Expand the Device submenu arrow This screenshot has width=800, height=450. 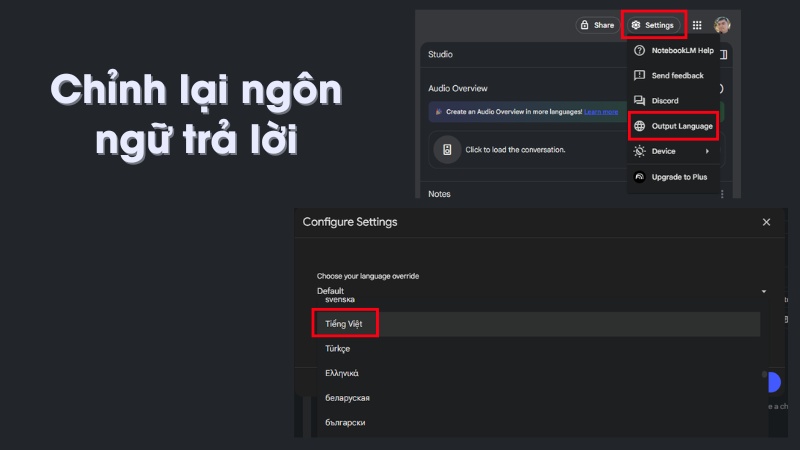(x=707, y=151)
